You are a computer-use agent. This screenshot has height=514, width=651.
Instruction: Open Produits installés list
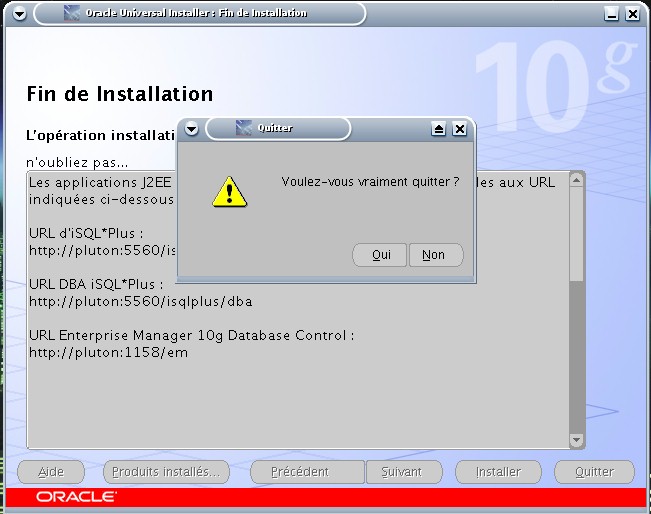166,472
